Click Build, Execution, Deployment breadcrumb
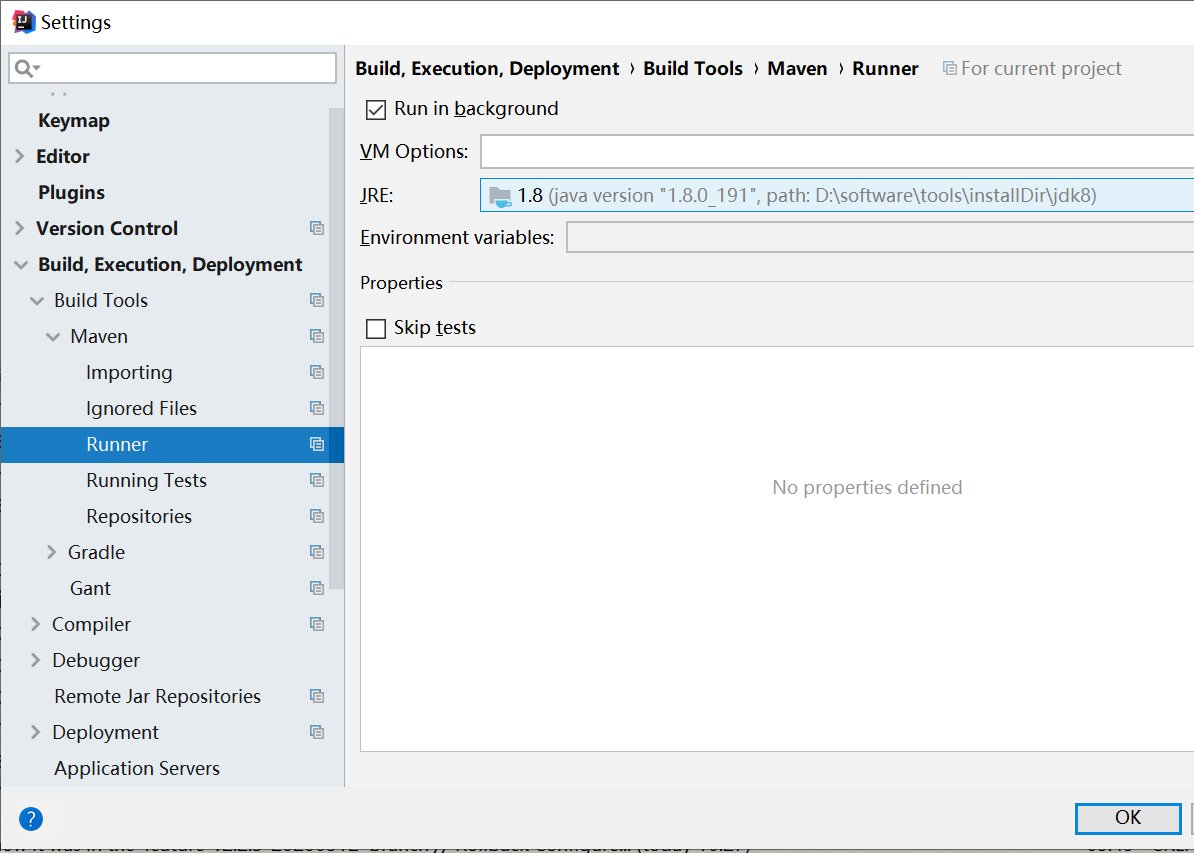This screenshot has width=1194, height=853. [x=487, y=69]
